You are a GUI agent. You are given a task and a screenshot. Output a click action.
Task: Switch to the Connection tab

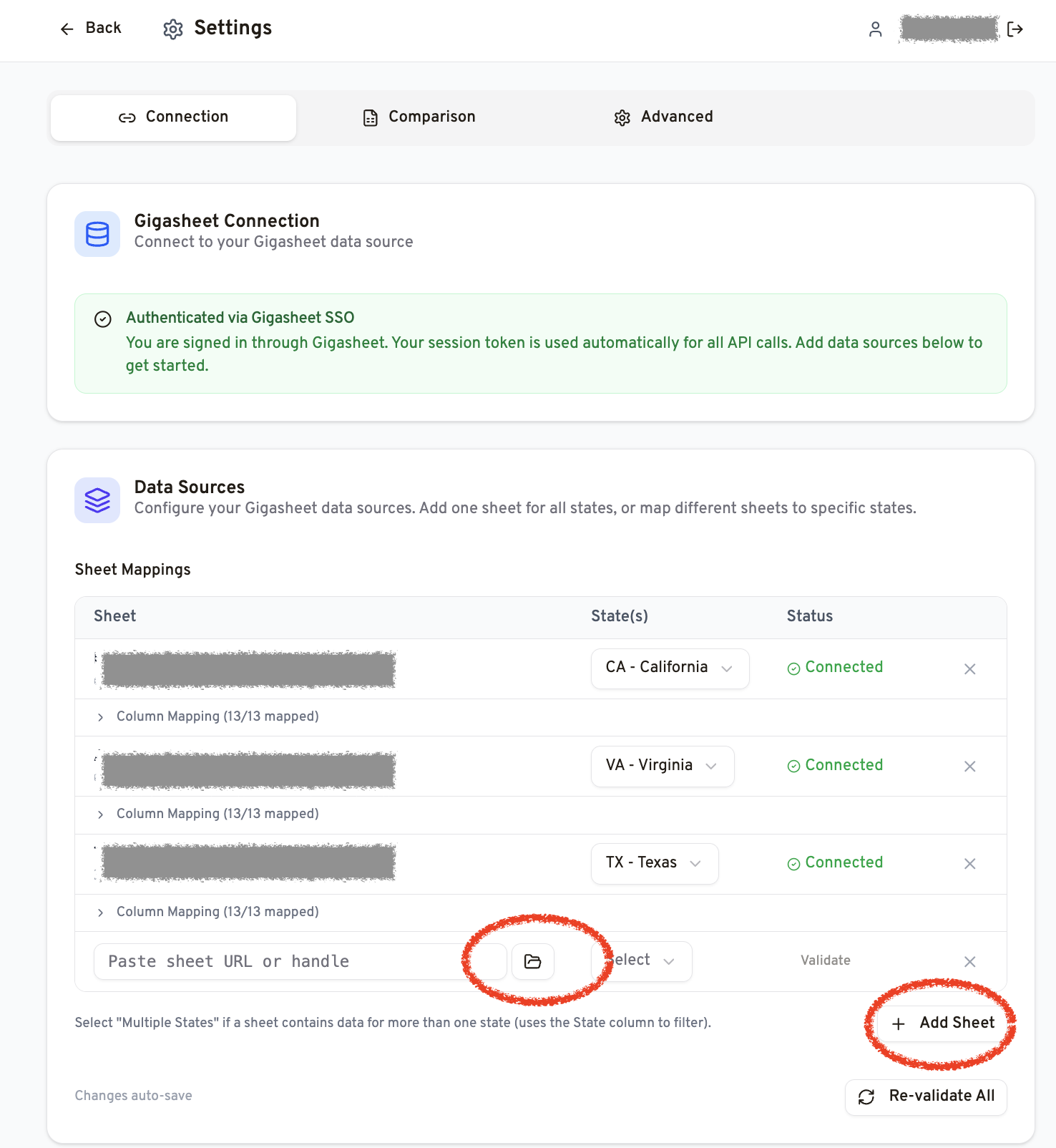coord(173,117)
